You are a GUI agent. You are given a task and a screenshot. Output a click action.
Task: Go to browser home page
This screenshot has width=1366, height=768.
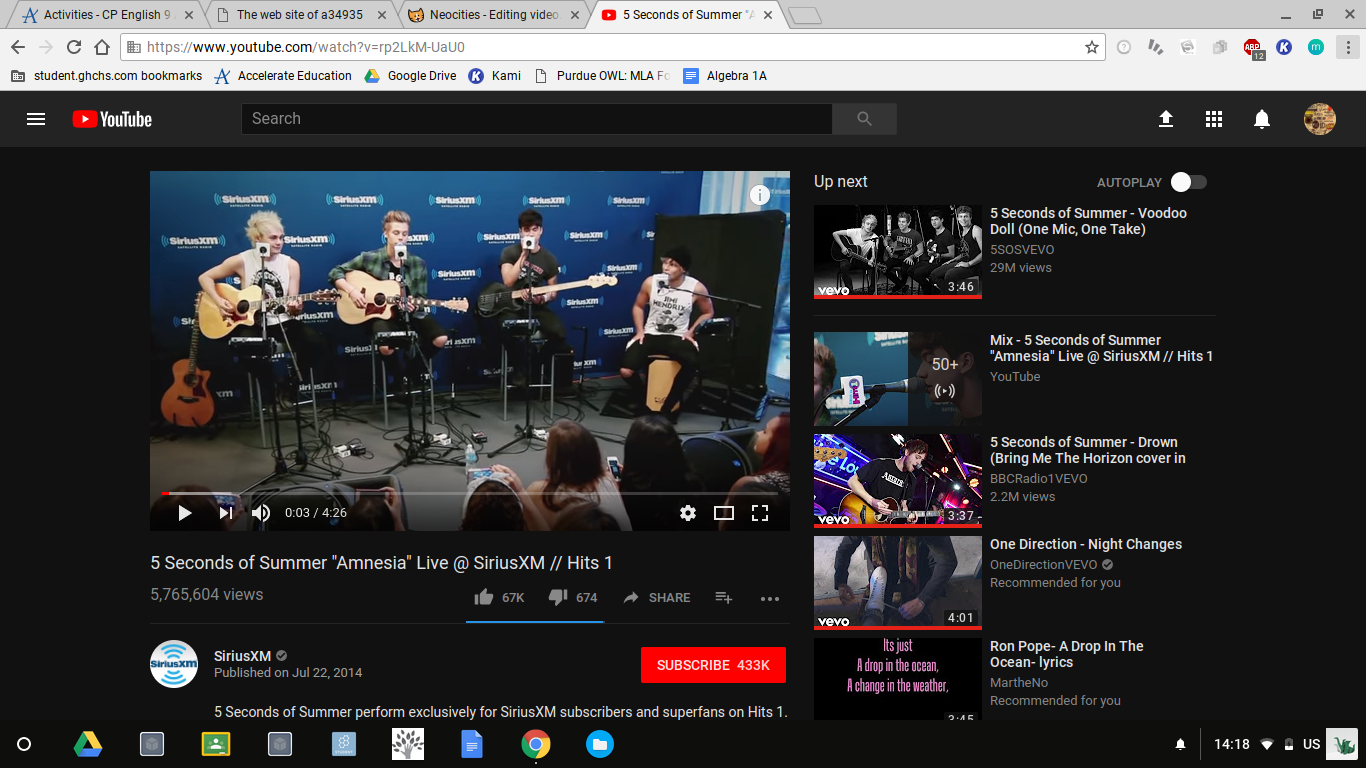pos(102,47)
